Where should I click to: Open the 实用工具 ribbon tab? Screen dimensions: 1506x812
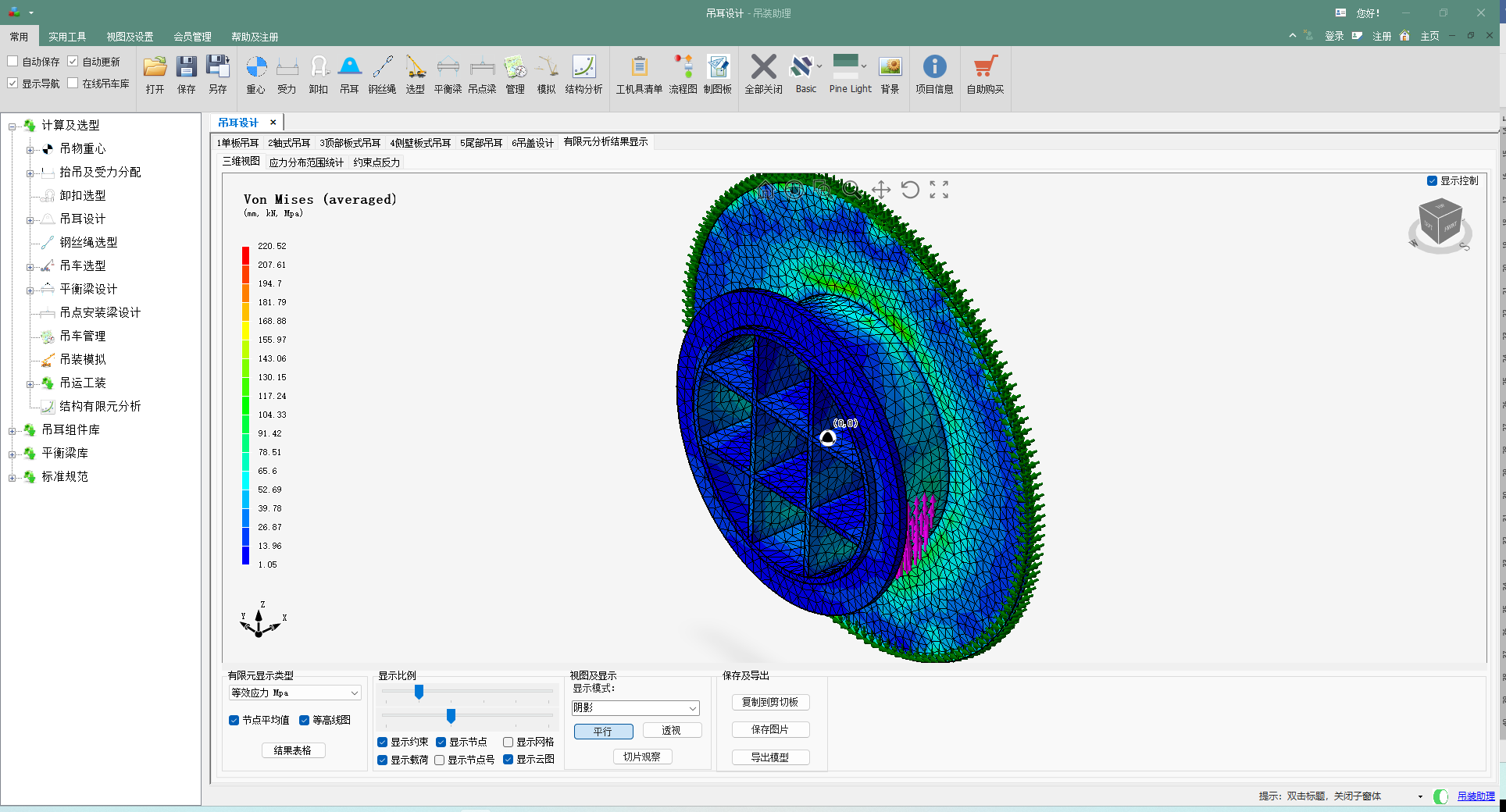67,37
